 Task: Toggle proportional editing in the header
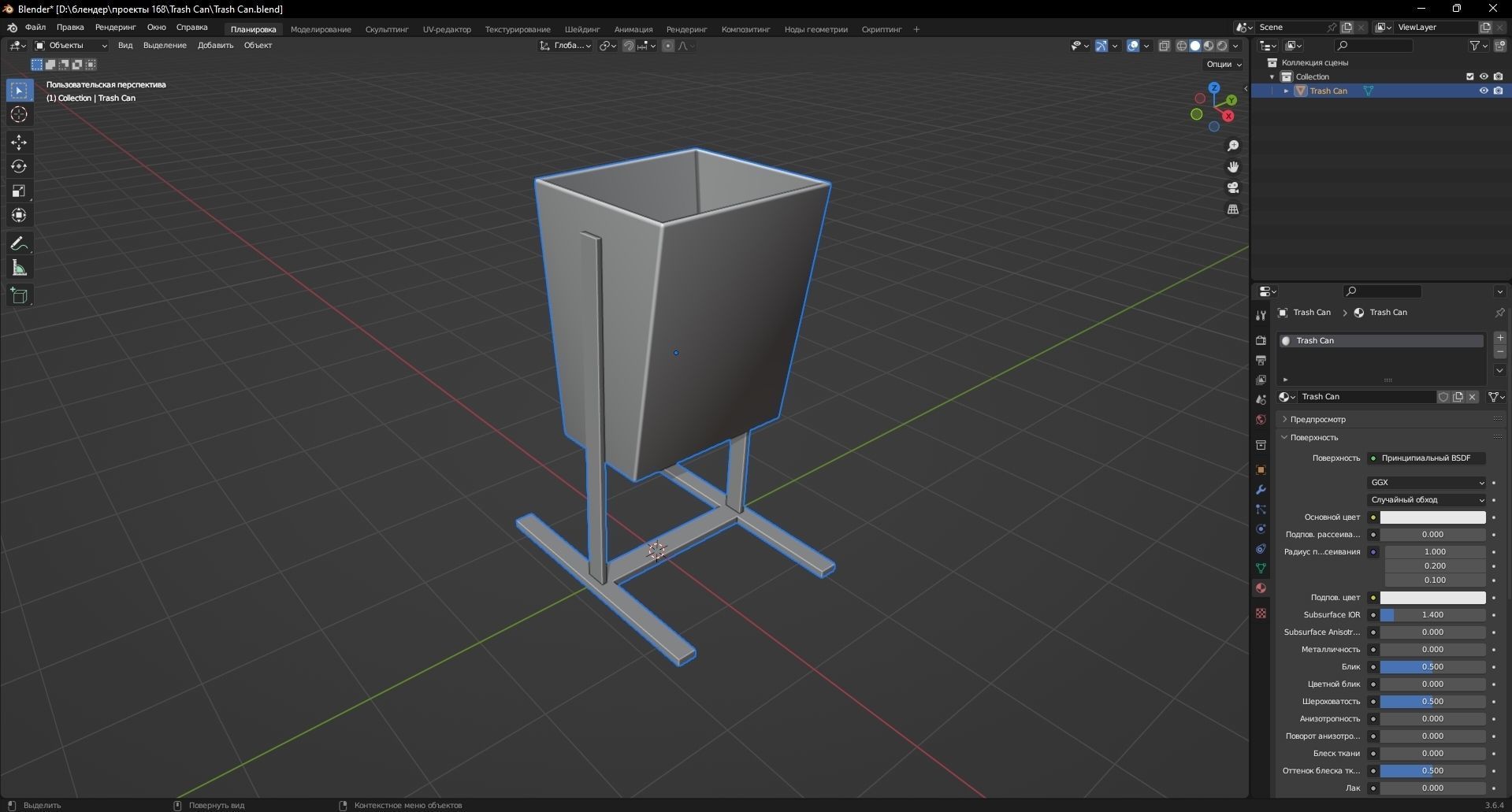pos(668,46)
